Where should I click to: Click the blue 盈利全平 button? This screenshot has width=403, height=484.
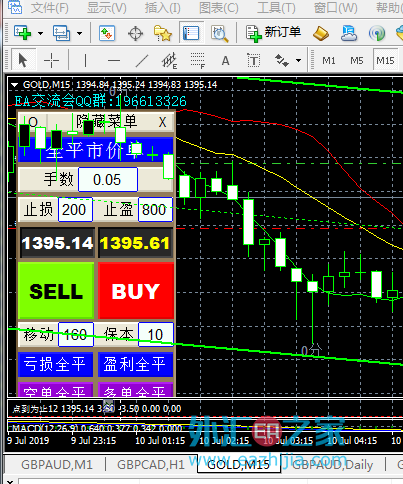(x=135, y=364)
